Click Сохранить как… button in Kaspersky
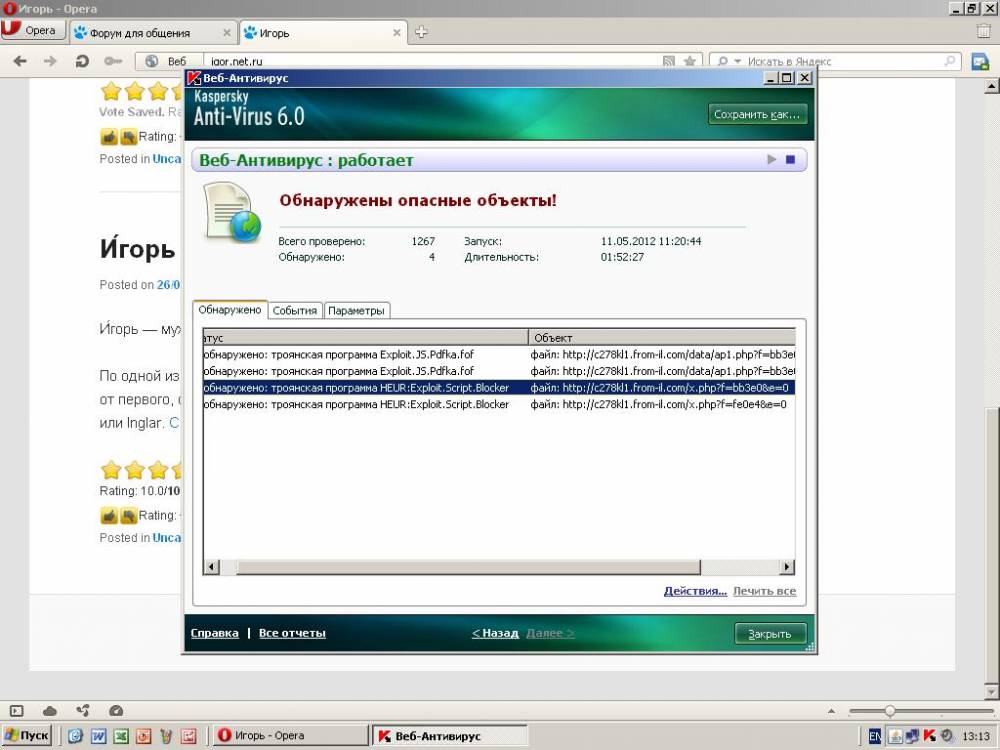The height and width of the screenshot is (750, 1000). tap(757, 114)
